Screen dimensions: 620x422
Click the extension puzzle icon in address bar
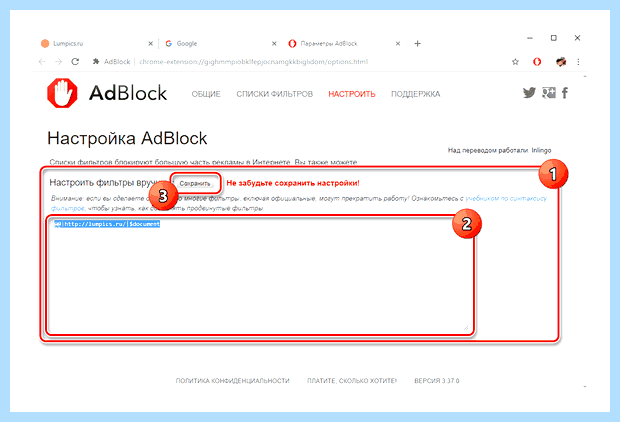point(96,62)
